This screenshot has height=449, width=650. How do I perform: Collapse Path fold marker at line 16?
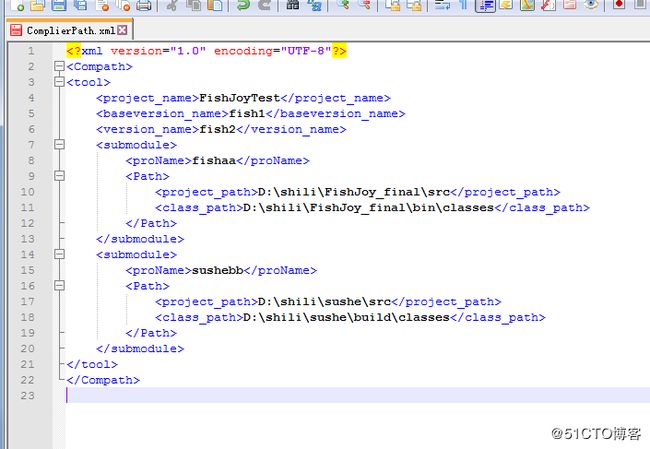click(59, 286)
